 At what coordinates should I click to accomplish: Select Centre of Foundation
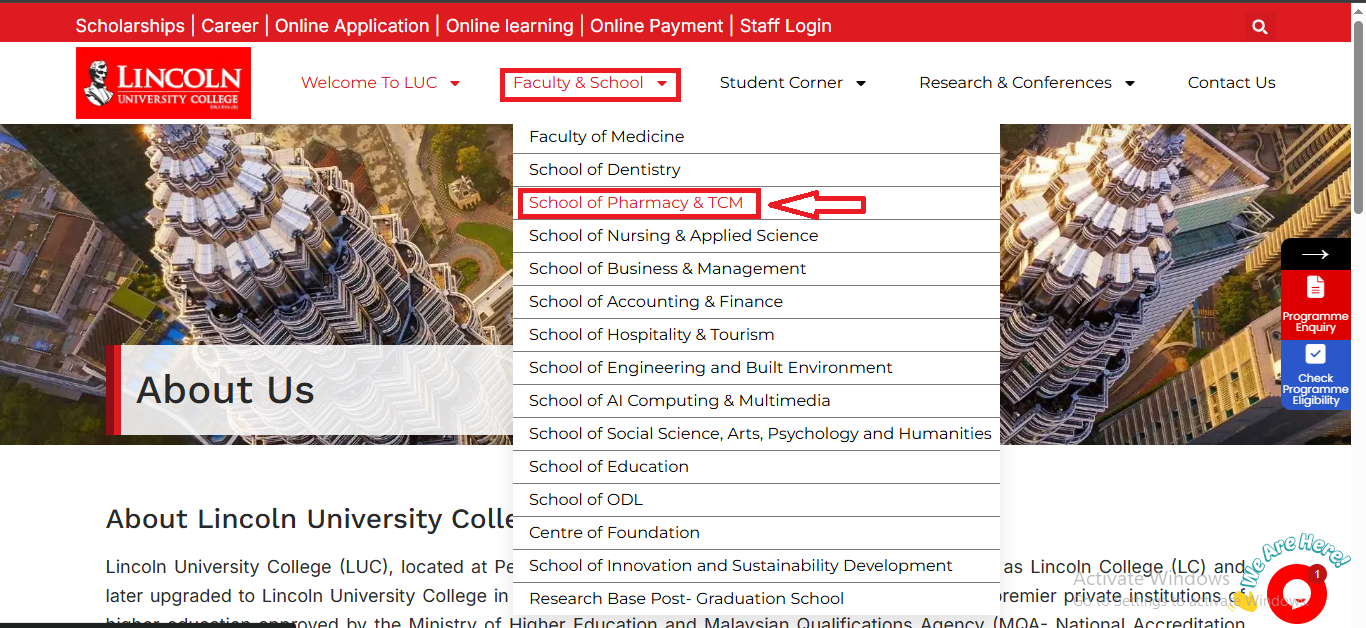[x=756, y=533]
